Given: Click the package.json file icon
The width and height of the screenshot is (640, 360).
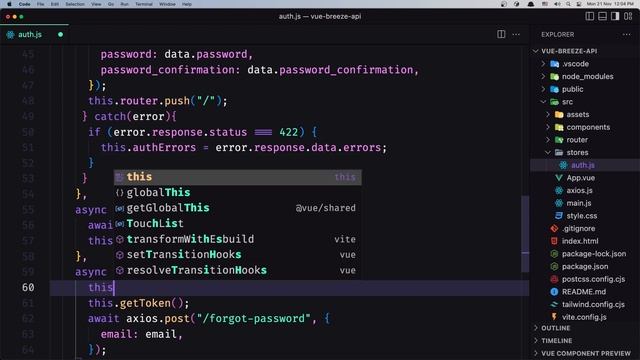Looking at the screenshot, I should click(554, 266).
